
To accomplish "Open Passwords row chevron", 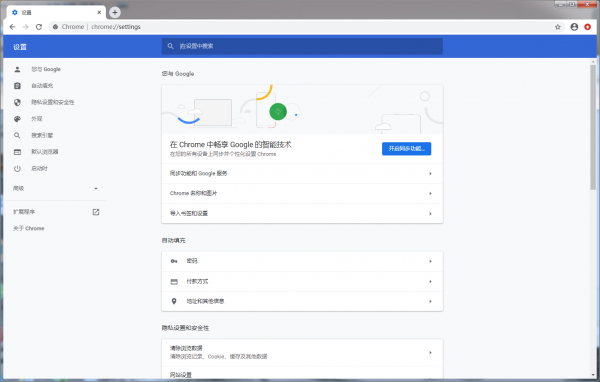I will pos(430,261).
